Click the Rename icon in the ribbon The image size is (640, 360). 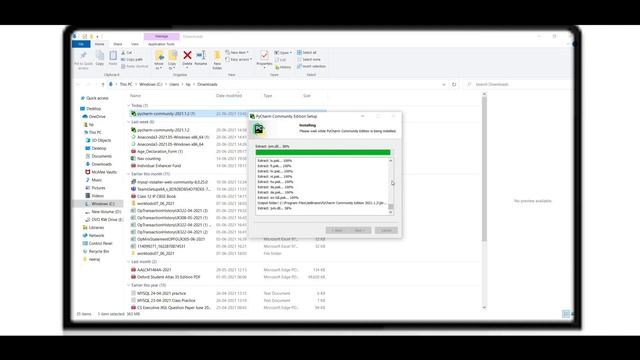point(201,55)
